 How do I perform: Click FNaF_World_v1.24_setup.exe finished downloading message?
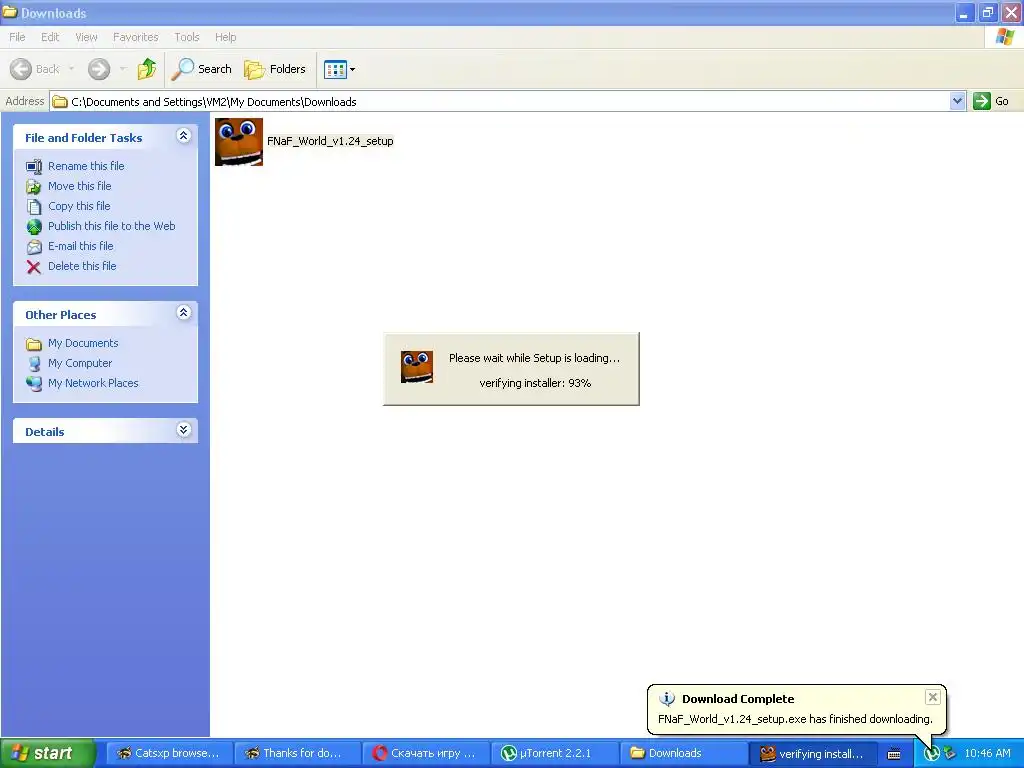pos(795,719)
